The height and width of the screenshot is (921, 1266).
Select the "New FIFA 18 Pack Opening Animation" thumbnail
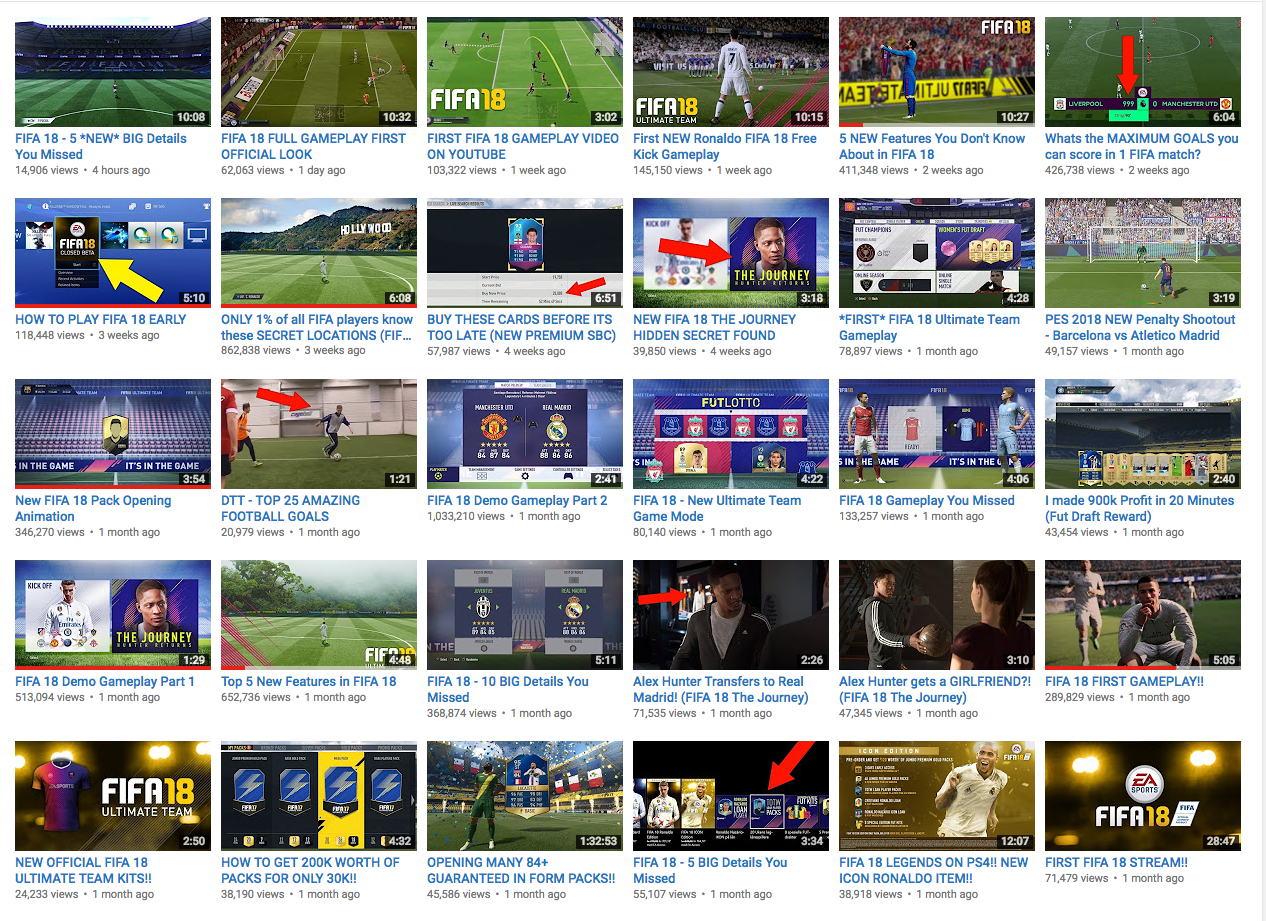coord(112,433)
